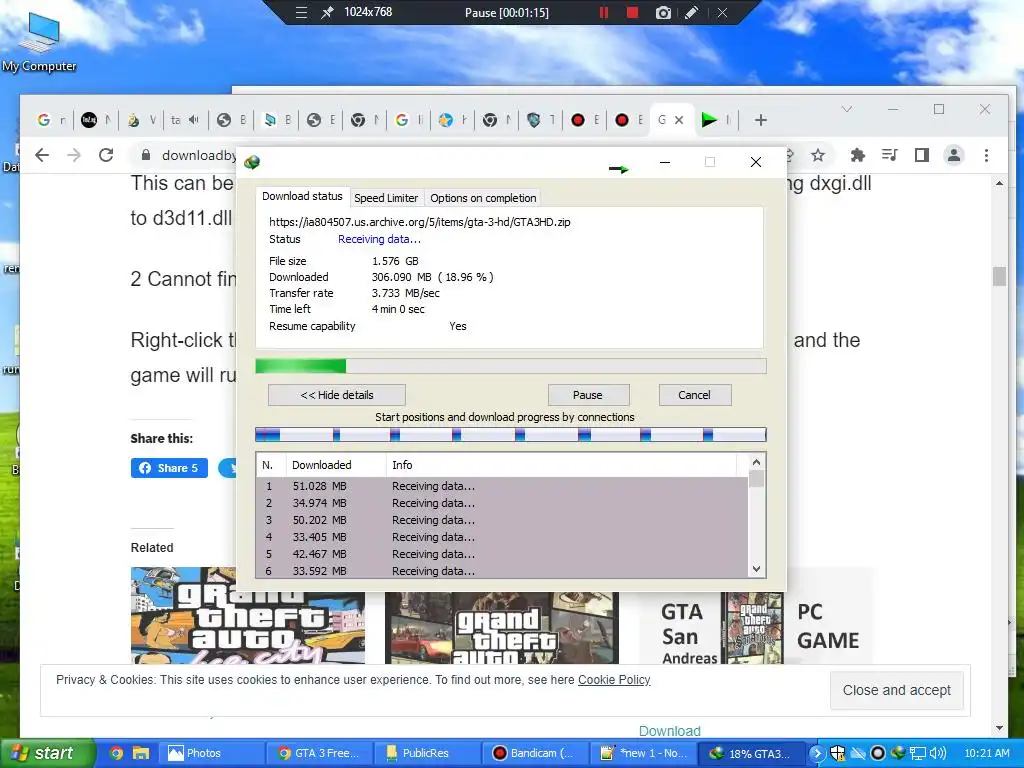Click the Download link at page bottom
The image size is (1024, 768).
click(669, 731)
